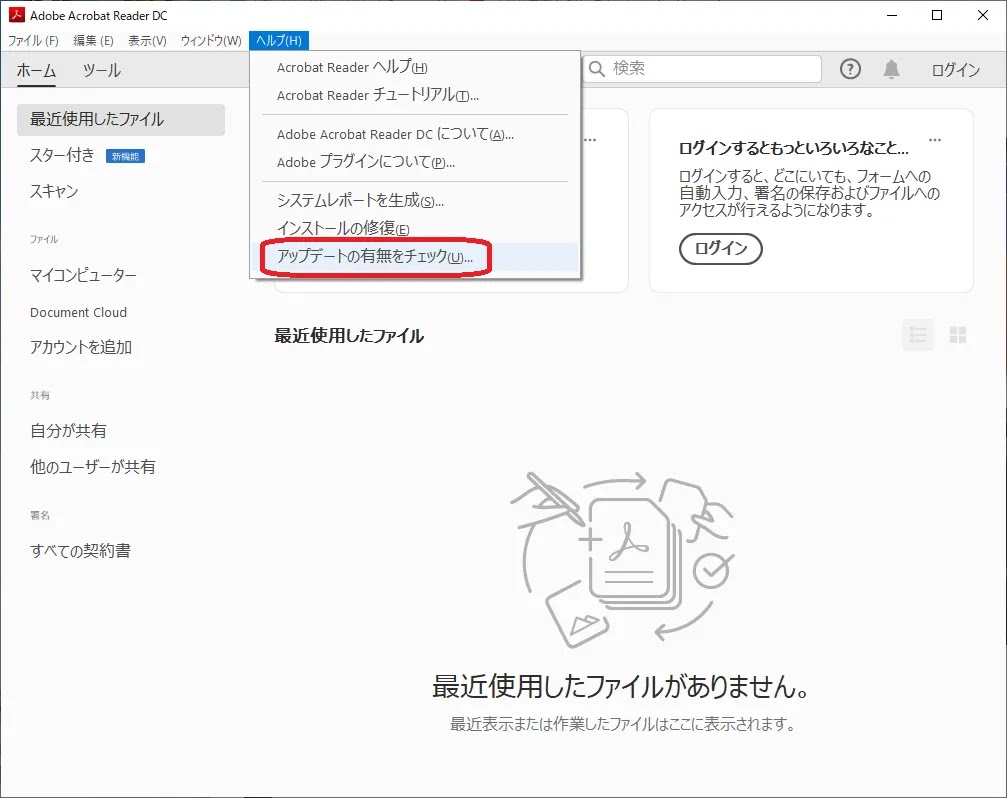Click the 検索 search field
The width and height of the screenshot is (1007, 798).
pyautogui.click(x=701, y=69)
